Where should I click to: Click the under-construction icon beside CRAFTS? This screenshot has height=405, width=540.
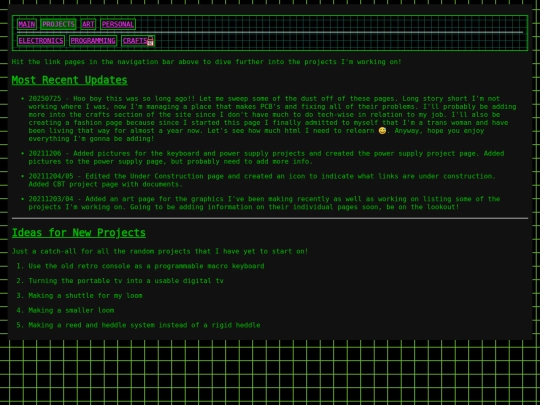pyautogui.click(x=150, y=41)
